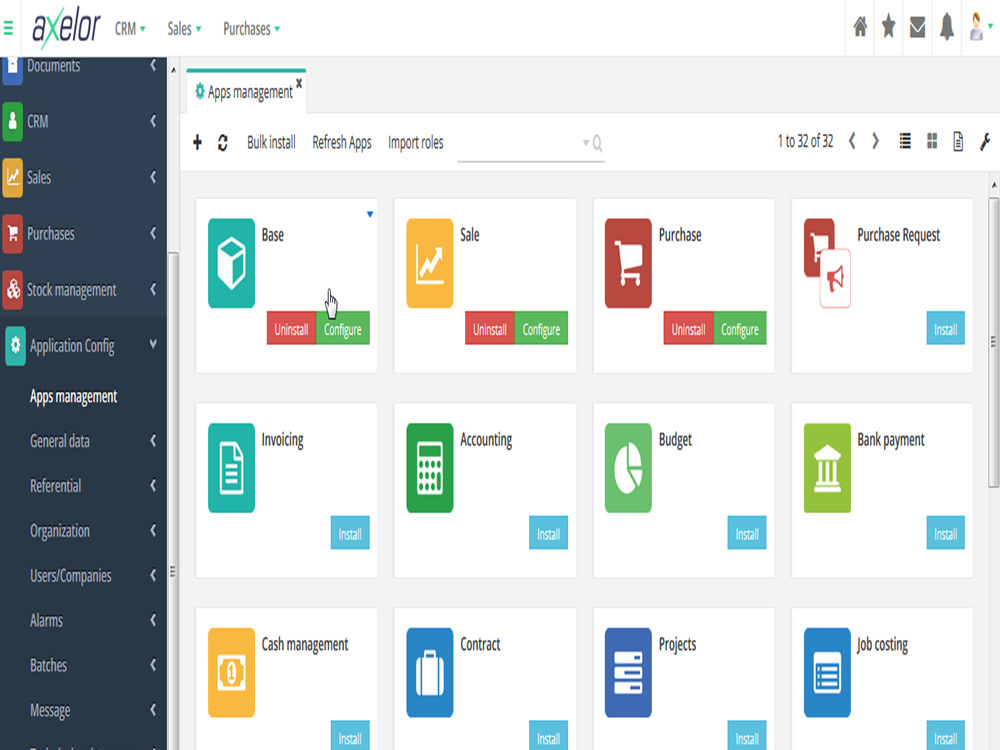Click the Purchase app cart icon

coord(628,263)
